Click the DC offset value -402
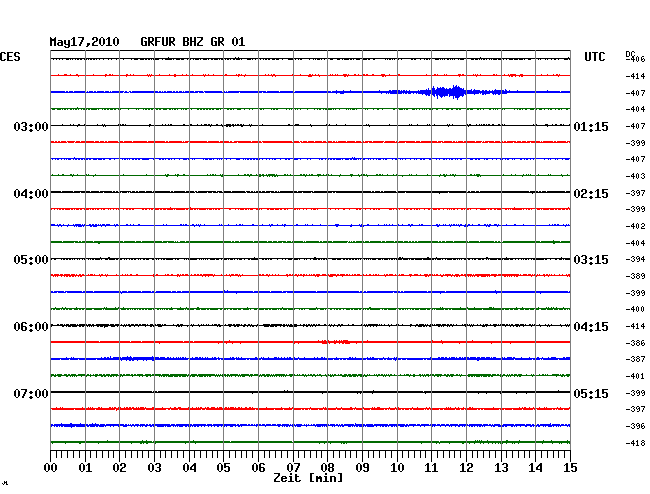The image size is (650, 494). (635, 226)
